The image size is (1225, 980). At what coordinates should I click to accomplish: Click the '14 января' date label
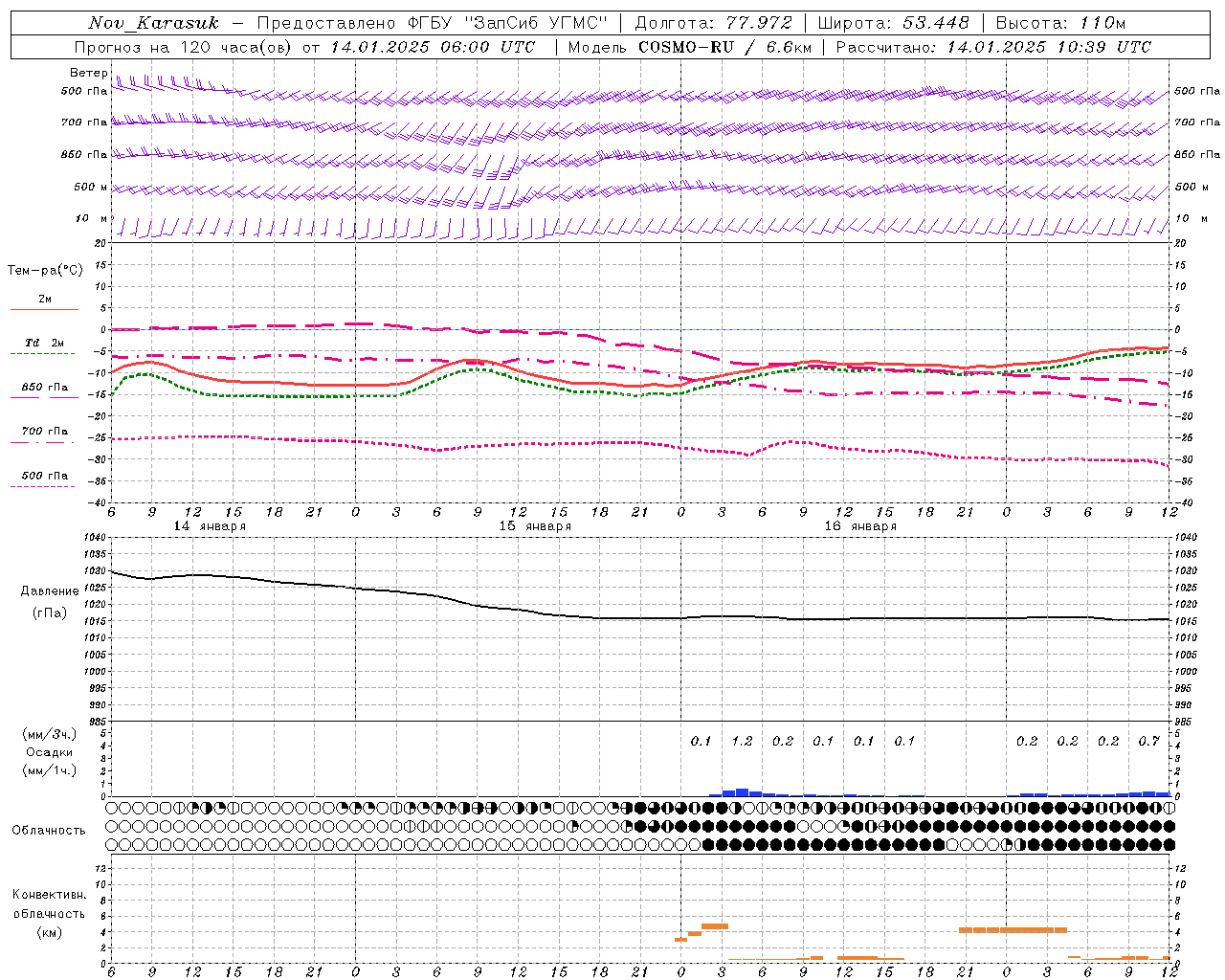[210, 526]
